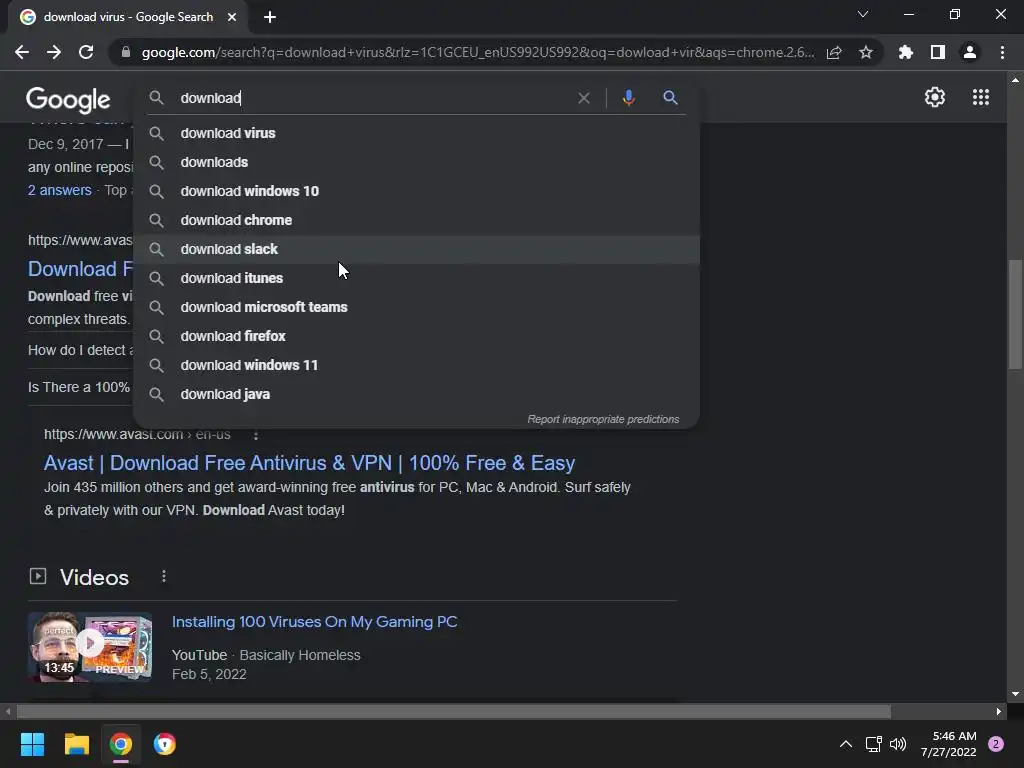
Task: Go to Google homepage via logo
Action: 68,100
